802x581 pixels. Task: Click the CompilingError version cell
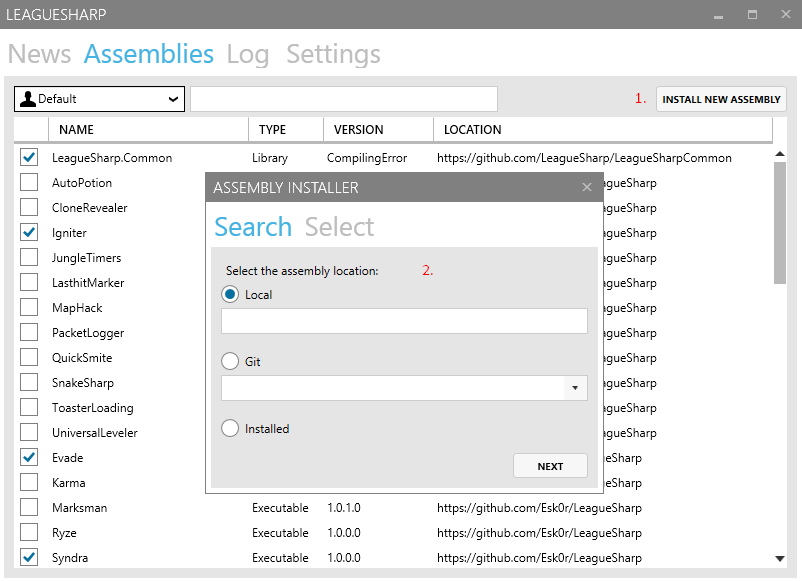[x=367, y=158]
